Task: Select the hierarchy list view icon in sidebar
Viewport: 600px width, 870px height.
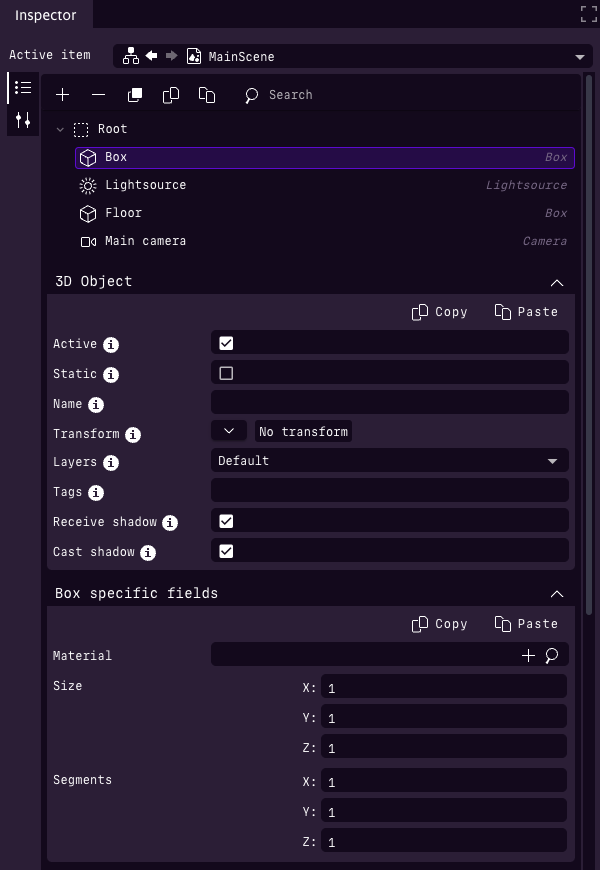Action: pos(22,86)
